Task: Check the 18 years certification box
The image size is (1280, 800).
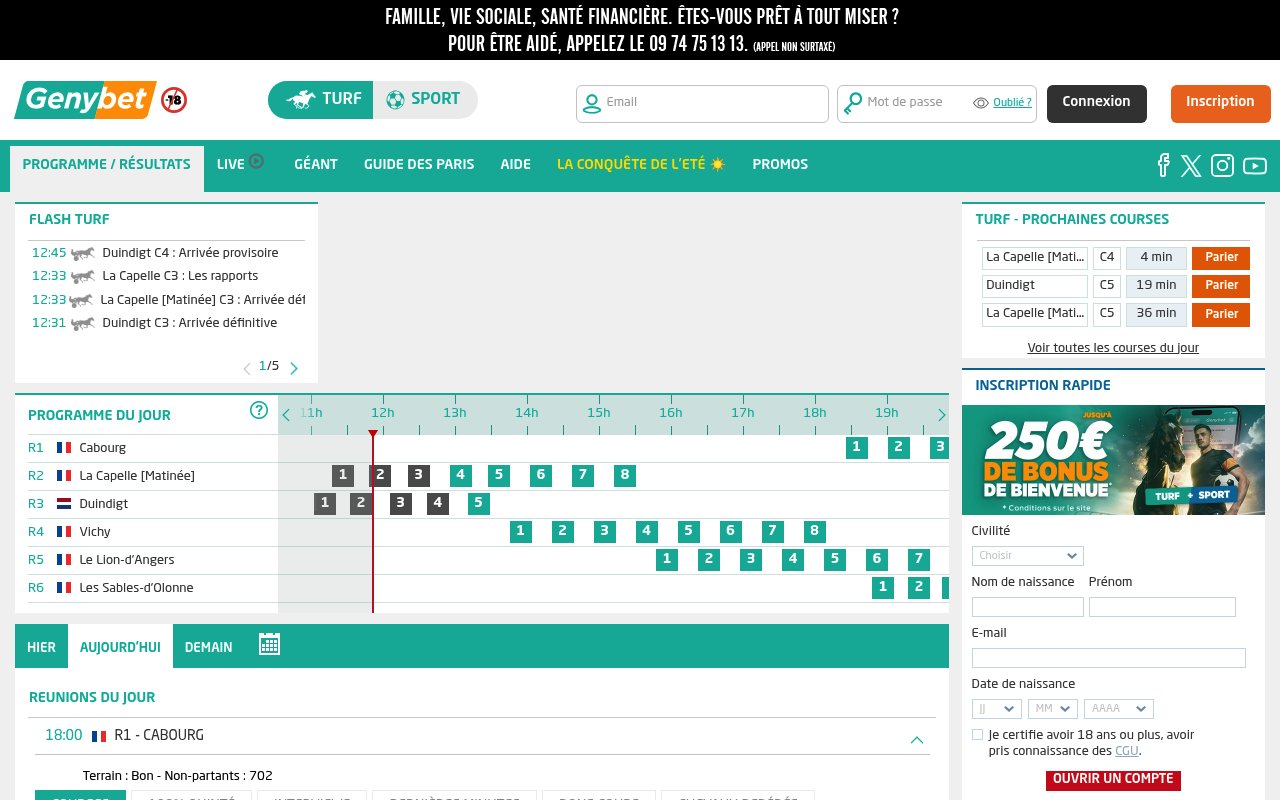Action: (x=977, y=735)
